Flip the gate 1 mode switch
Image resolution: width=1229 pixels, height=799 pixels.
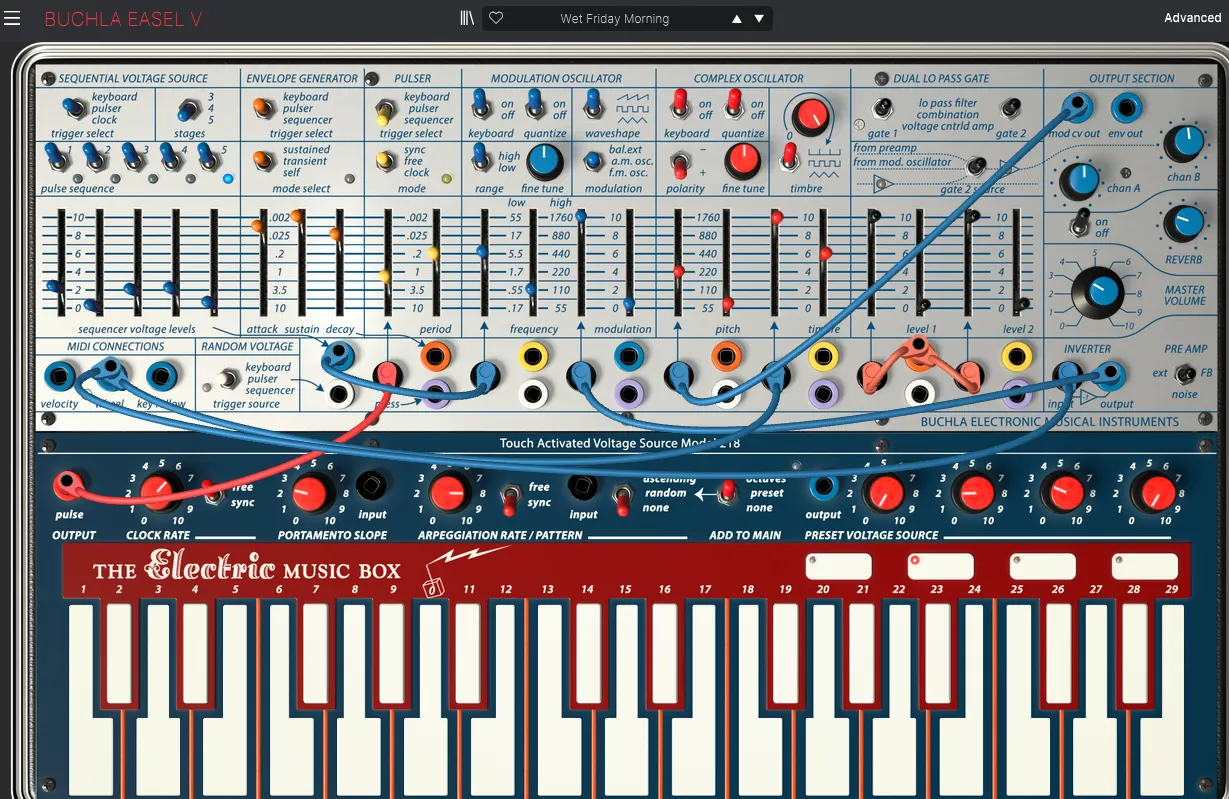click(882, 108)
